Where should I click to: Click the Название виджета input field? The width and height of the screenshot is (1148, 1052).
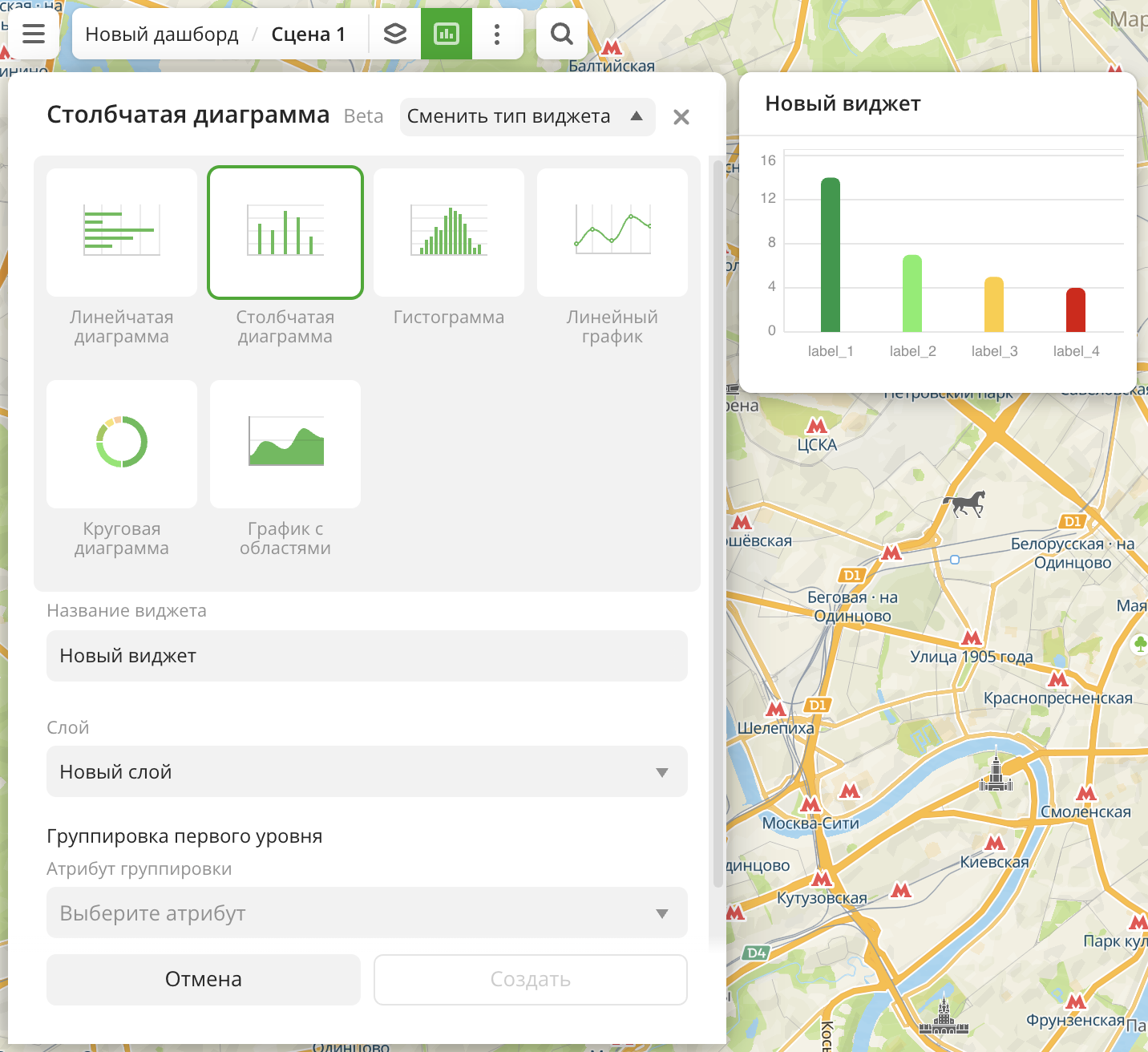[x=367, y=656]
